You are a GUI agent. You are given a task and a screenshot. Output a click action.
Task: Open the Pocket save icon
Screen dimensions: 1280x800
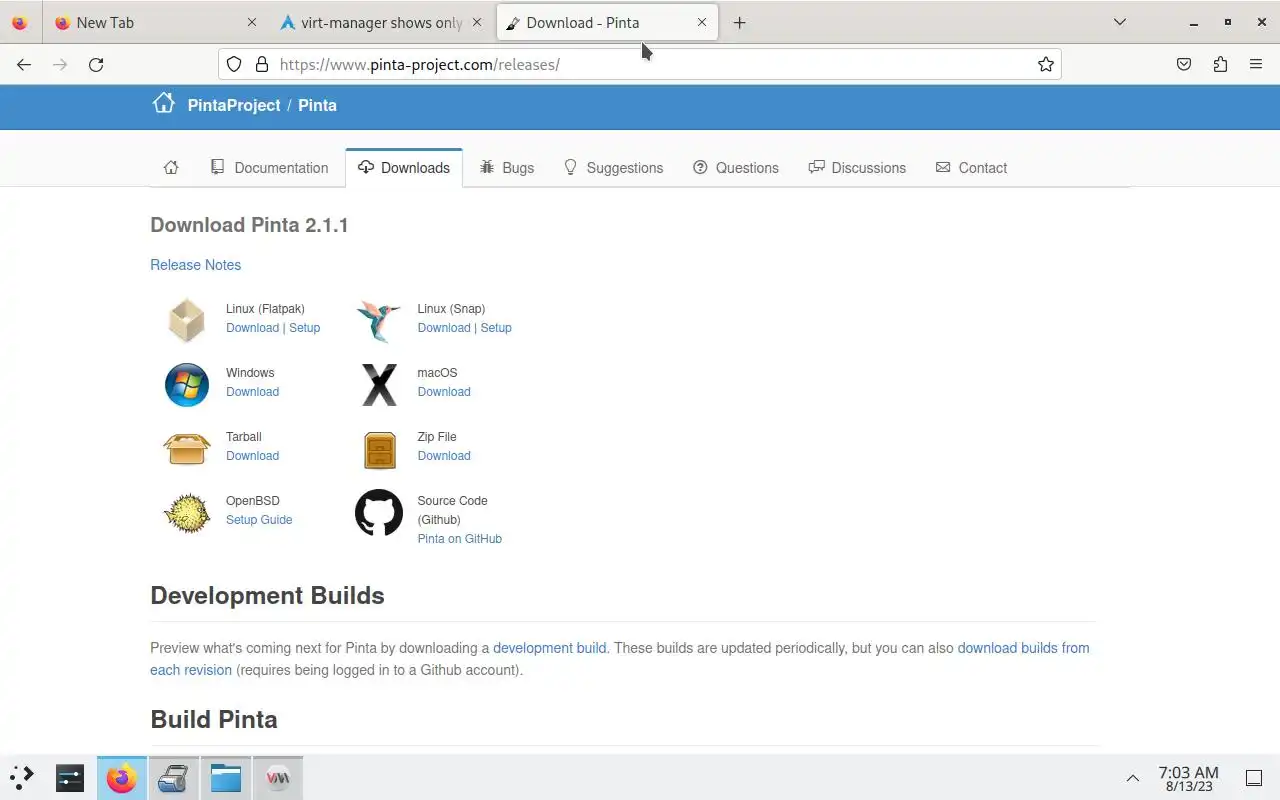[x=1184, y=64]
